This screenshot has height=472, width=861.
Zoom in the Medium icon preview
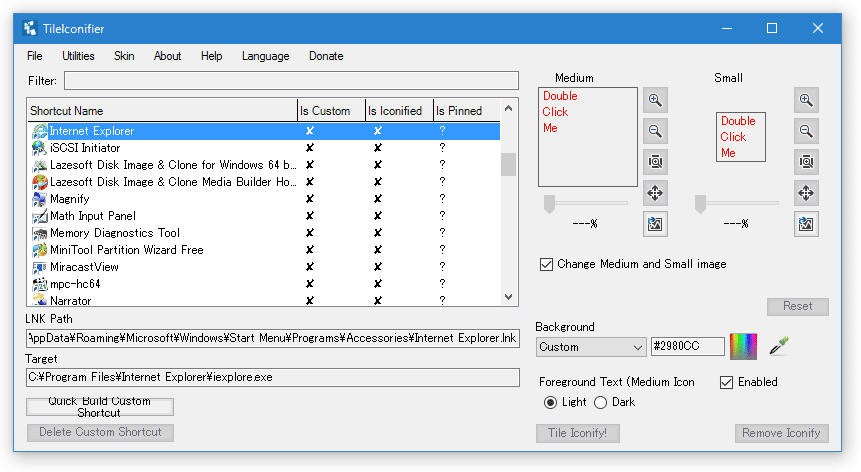(x=655, y=100)
